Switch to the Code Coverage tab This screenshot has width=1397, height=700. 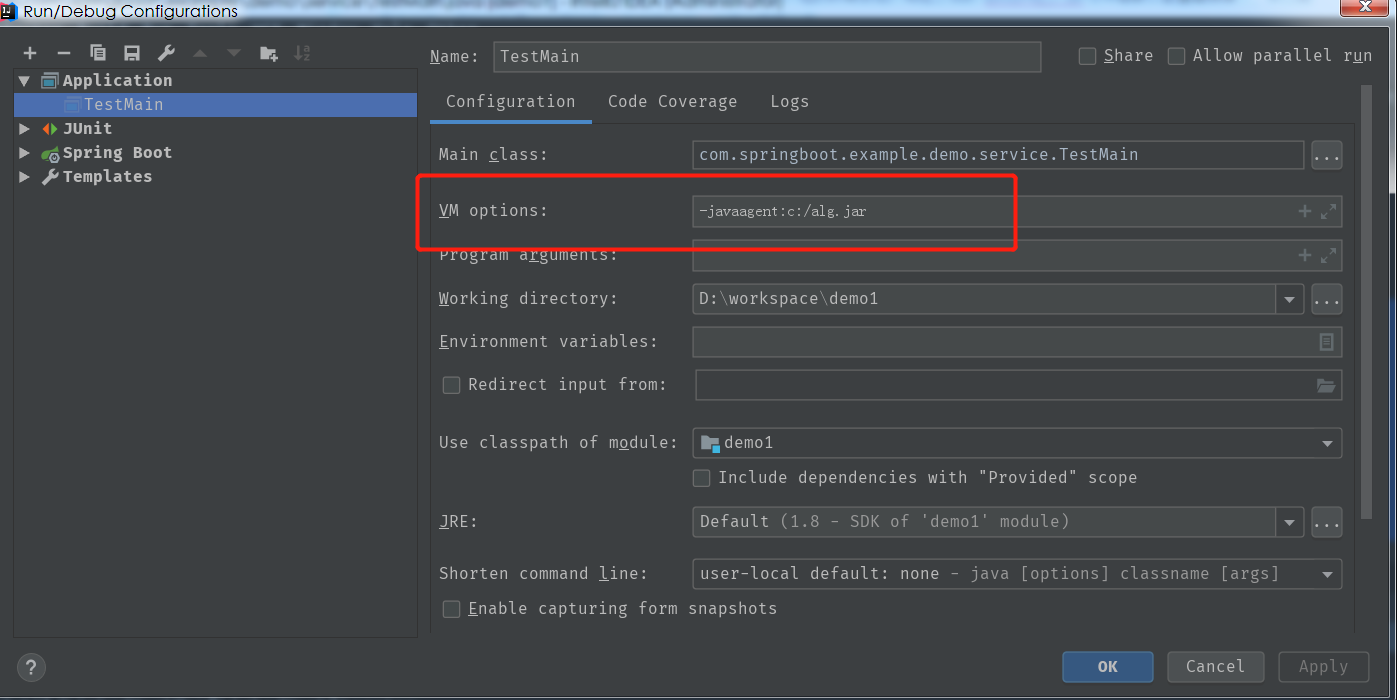pyautogui.click(x=672, y=101)
